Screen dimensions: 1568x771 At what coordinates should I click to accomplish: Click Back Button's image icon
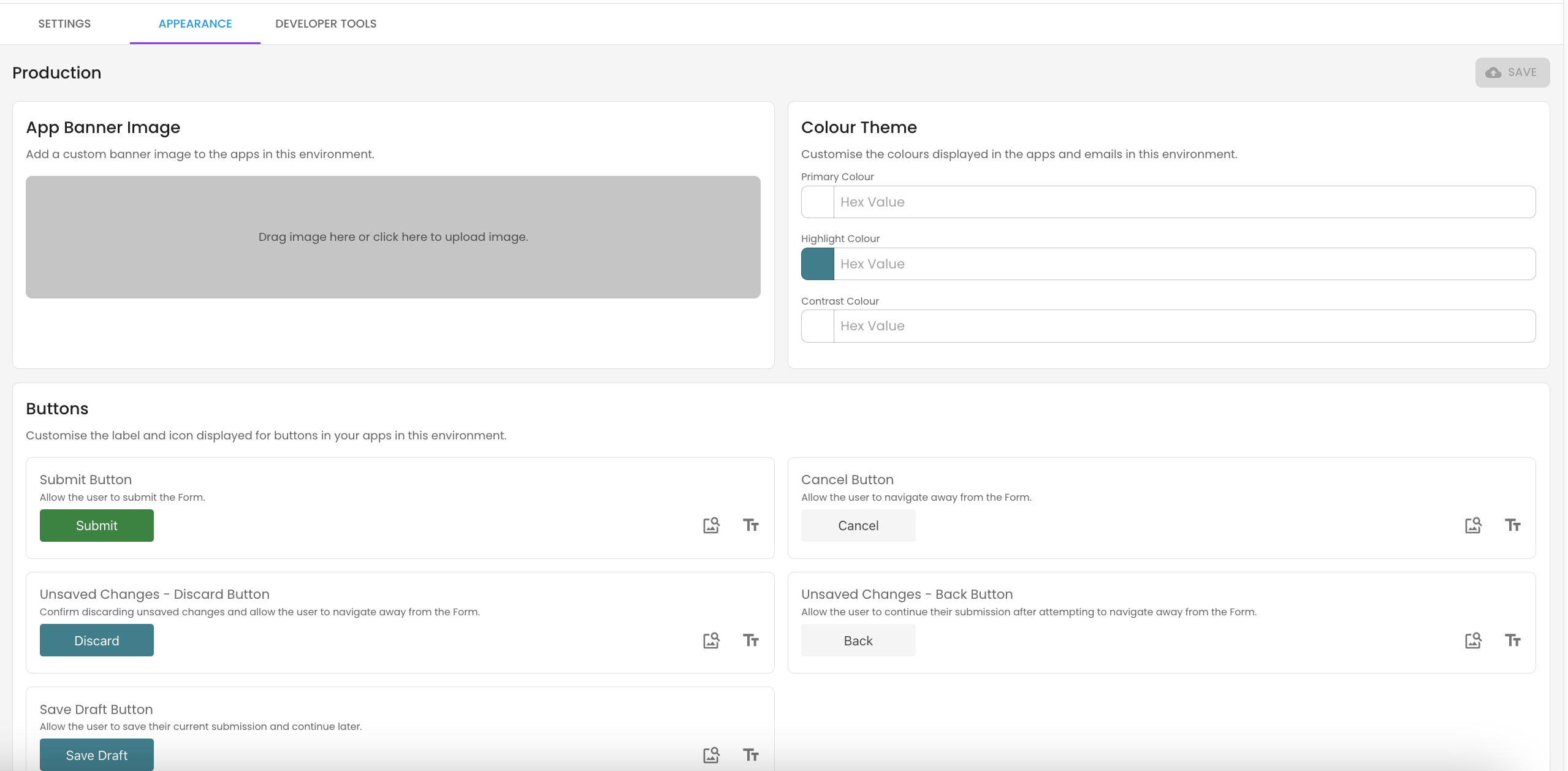pos(1473,640)
